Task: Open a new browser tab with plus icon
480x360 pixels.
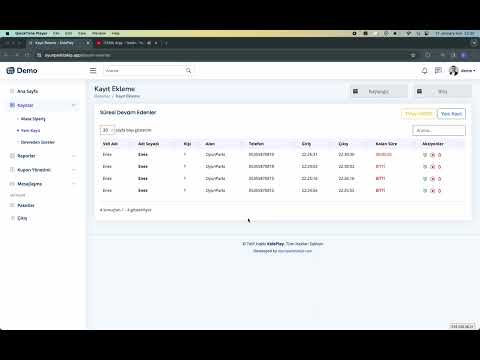Action: tap(166, 43)
